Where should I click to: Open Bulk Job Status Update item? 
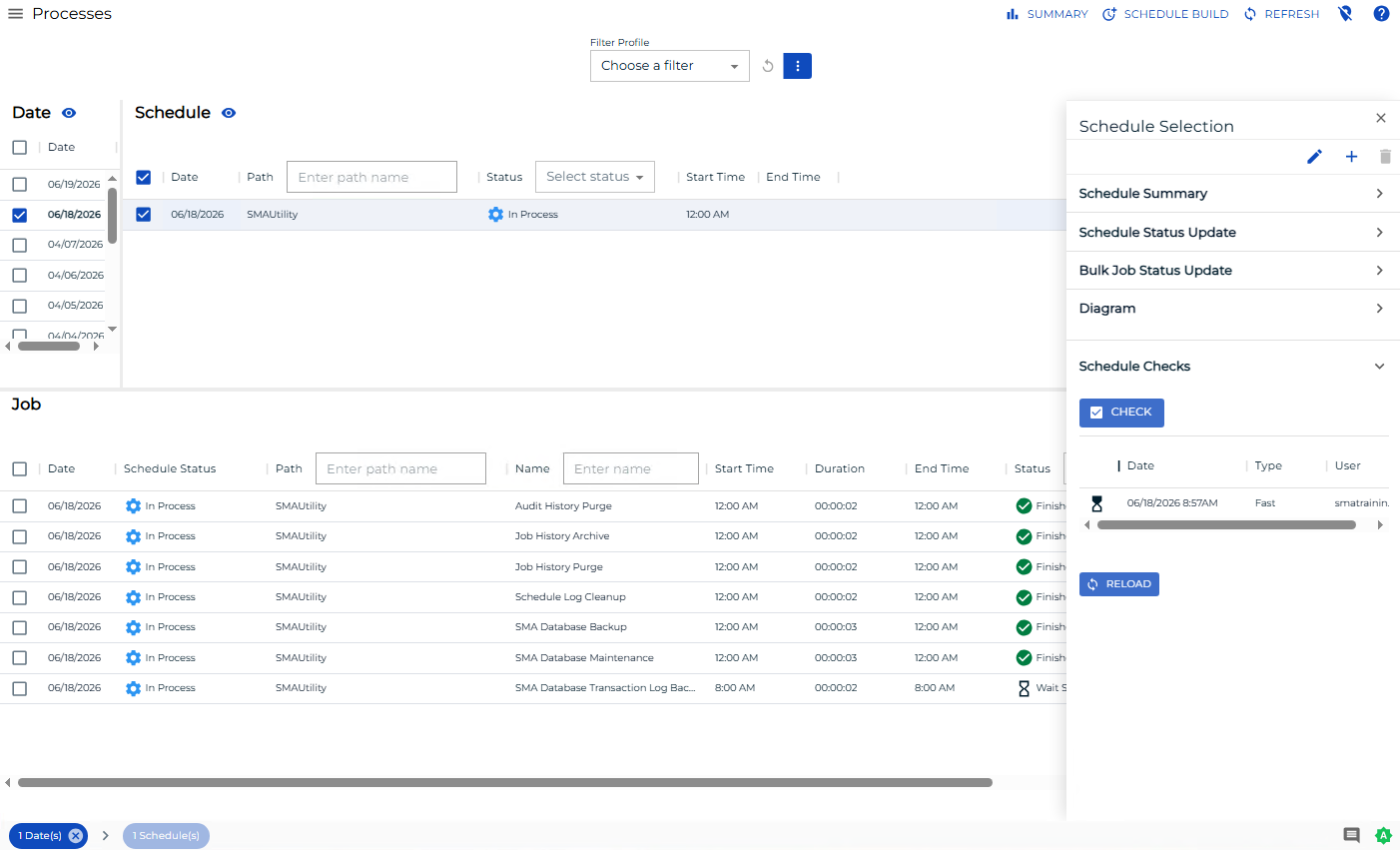(1232, 271)
